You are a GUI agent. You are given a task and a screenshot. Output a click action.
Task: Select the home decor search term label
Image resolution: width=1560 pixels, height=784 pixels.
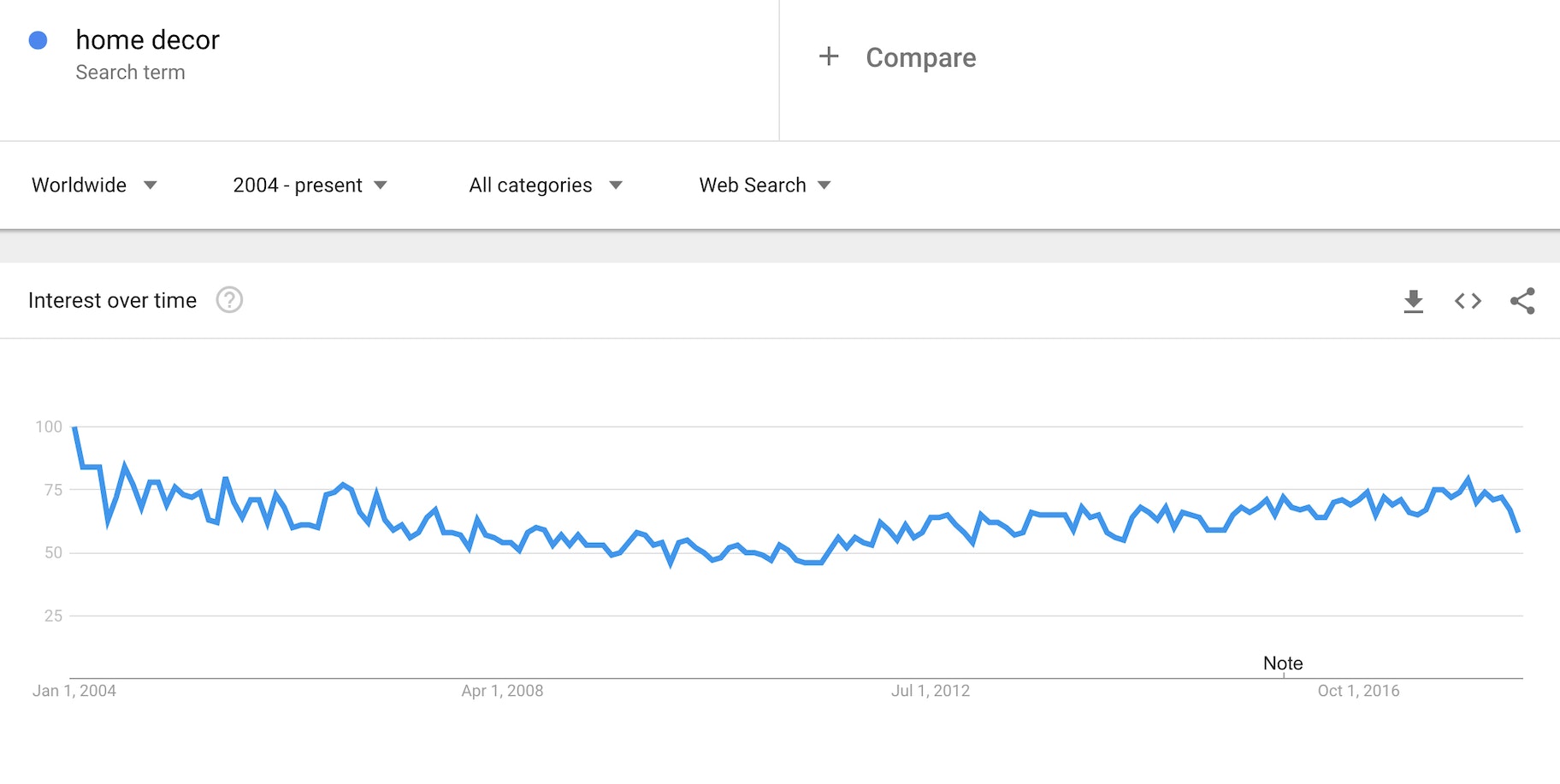click(147, 39)
